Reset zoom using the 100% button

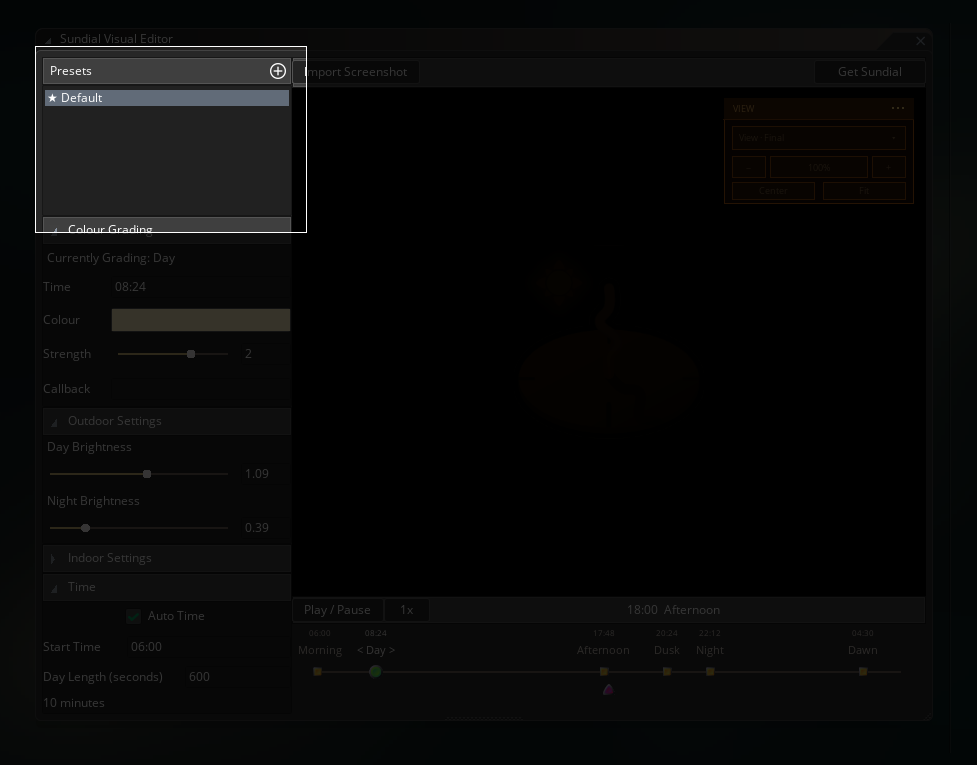819,167
